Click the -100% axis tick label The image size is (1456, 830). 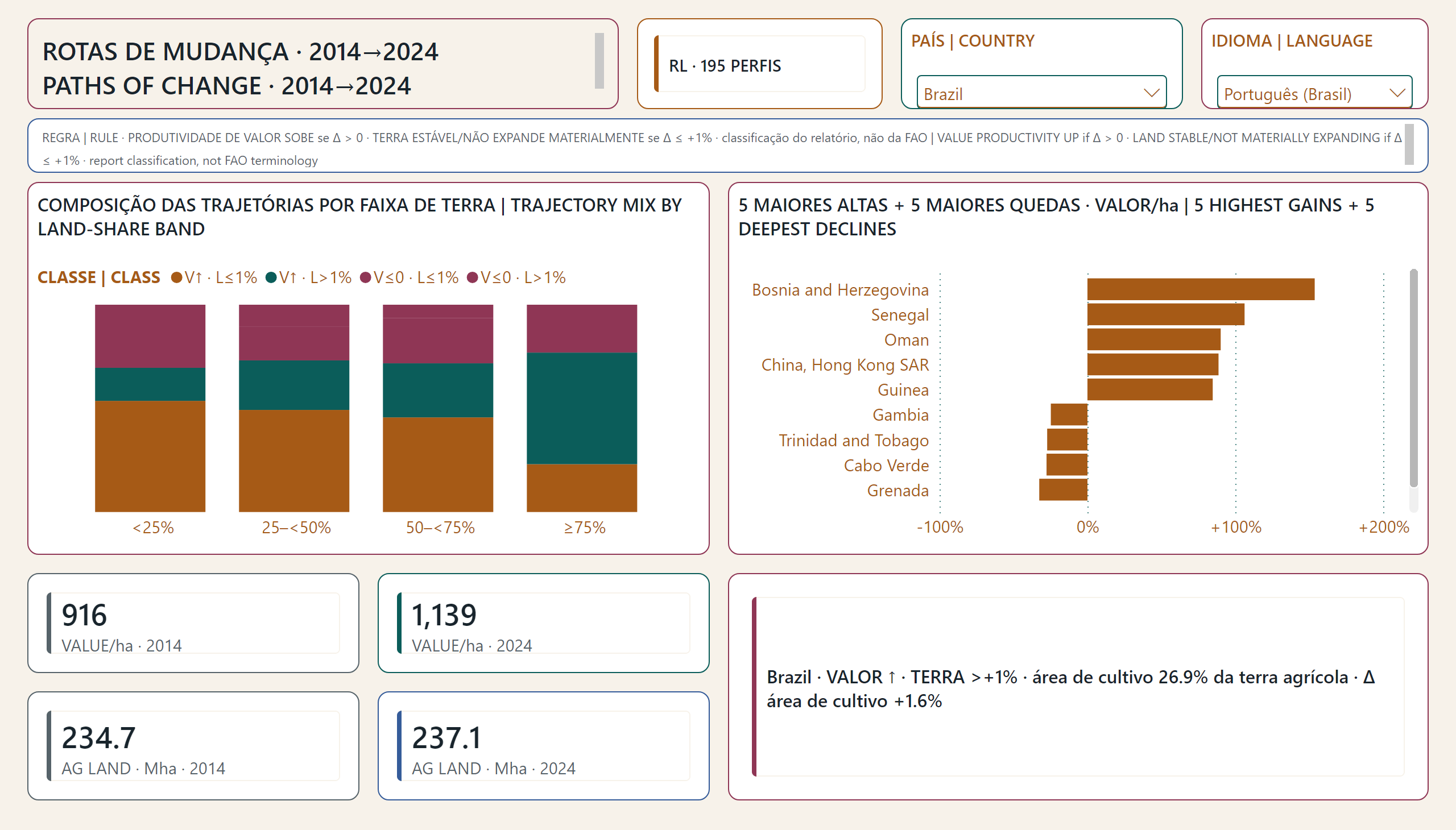pos(940,527)
